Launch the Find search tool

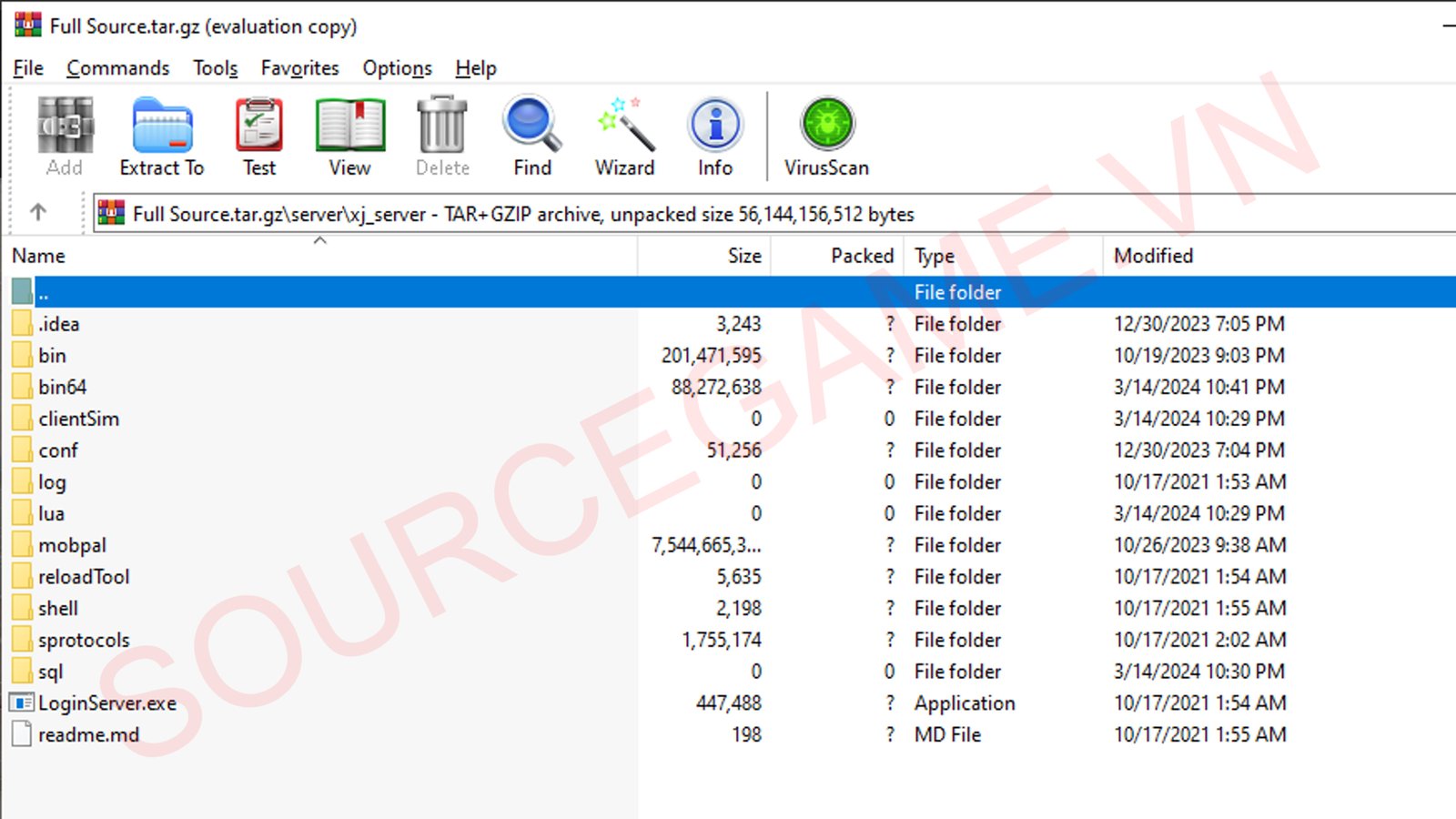(532, 136)
